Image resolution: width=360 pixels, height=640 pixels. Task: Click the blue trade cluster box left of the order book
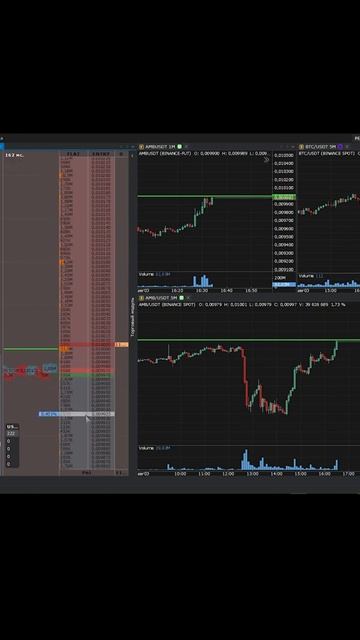click(50, 368)
